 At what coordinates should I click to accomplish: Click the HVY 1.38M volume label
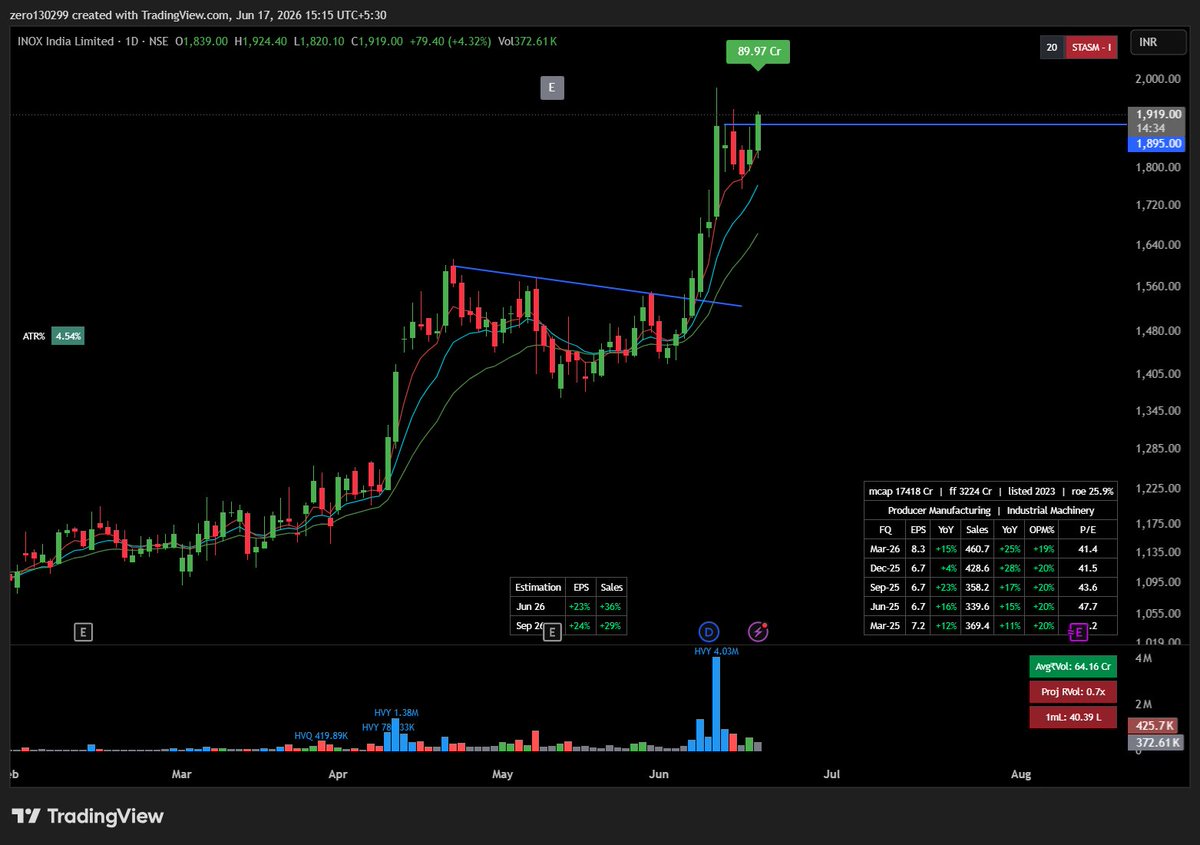pyautogui.click(x=394, y=711)
